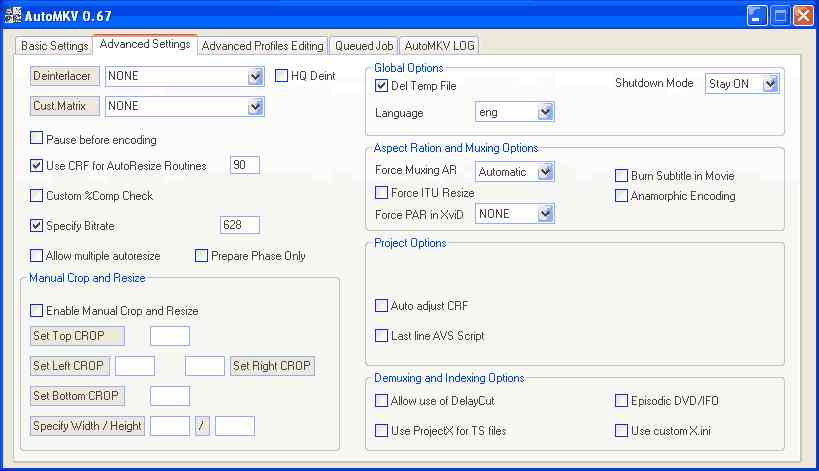
Task: Enable Anamorphic Encoding
Action: [x=622, y=196]
